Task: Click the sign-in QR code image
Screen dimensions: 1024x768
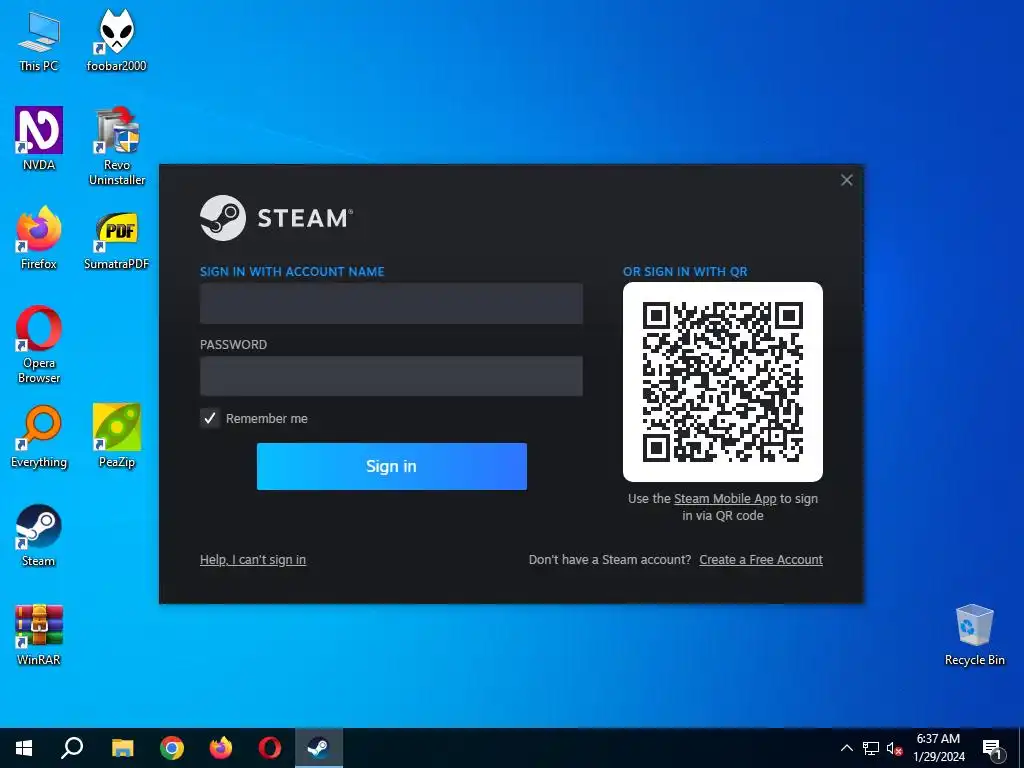Action: (723, 382)
